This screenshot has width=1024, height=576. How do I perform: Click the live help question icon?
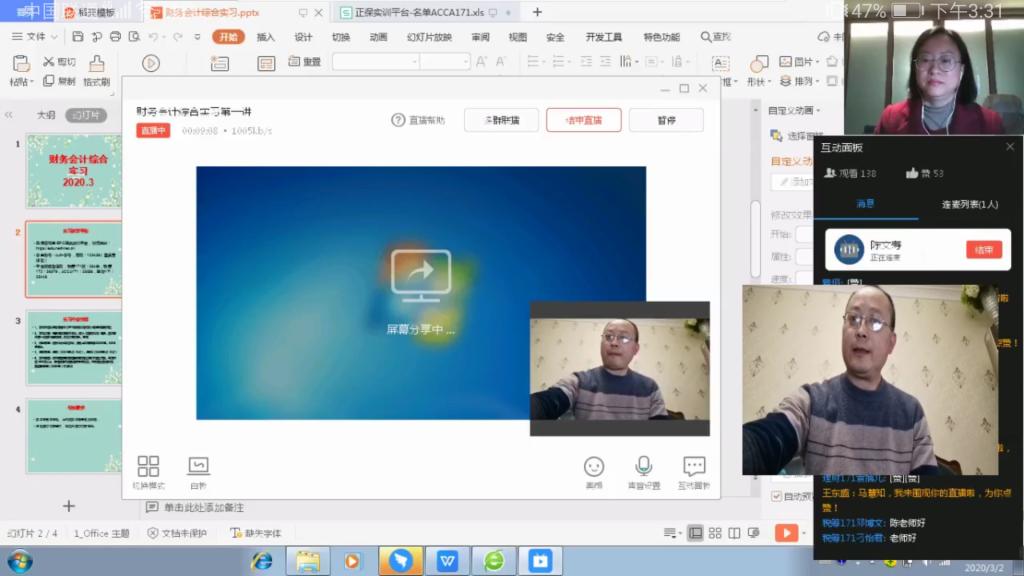click(399, 120)
